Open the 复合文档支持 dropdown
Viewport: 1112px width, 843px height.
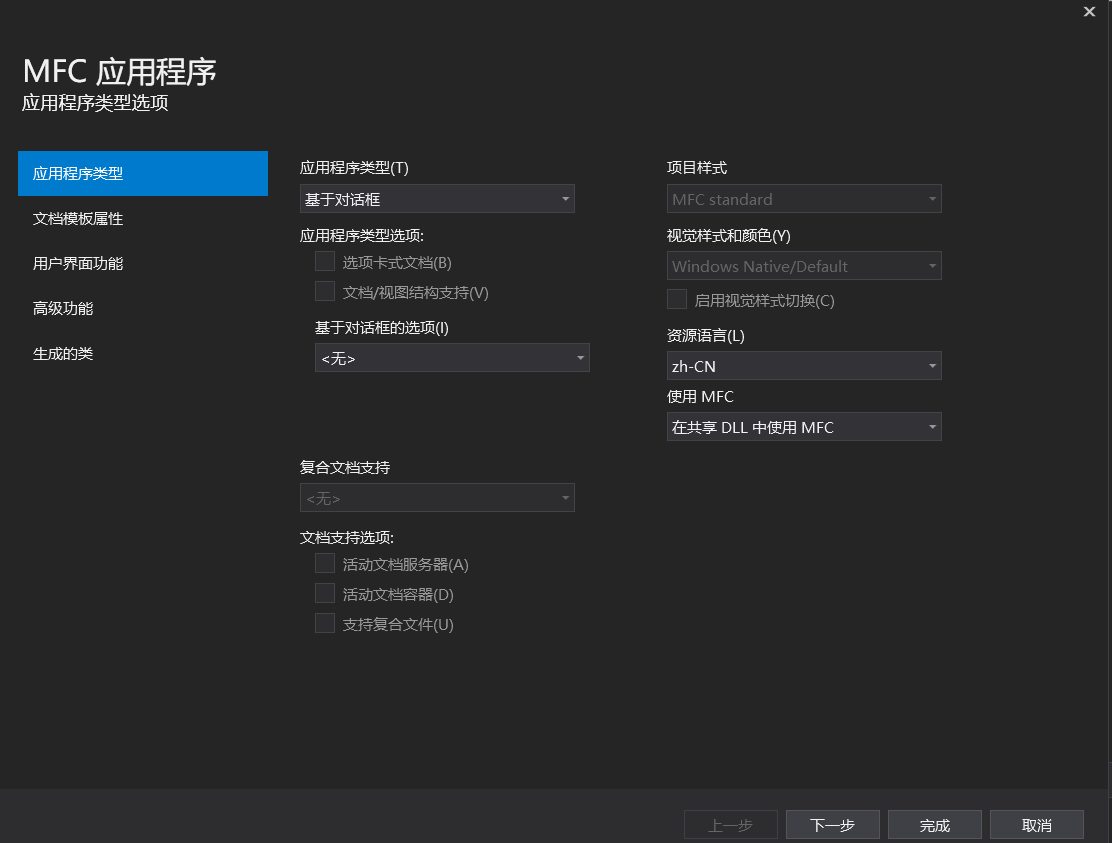pos(437,497)
